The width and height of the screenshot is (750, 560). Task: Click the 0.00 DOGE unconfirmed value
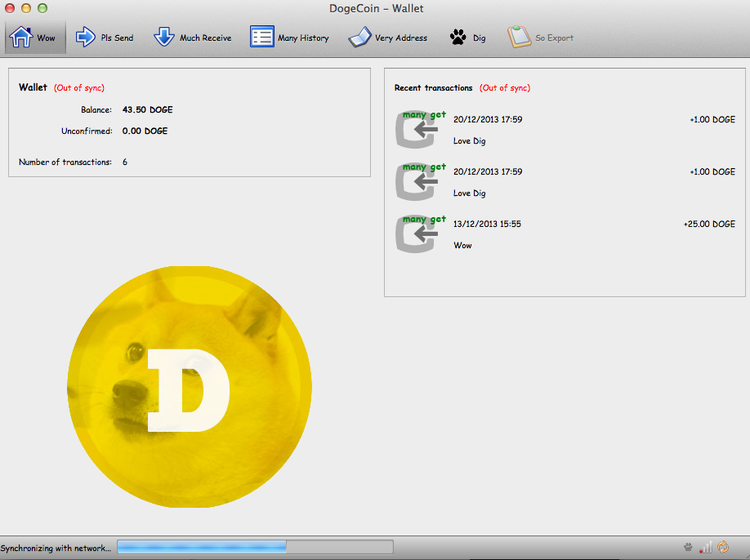pyautogui.click(x=145, y=131)
